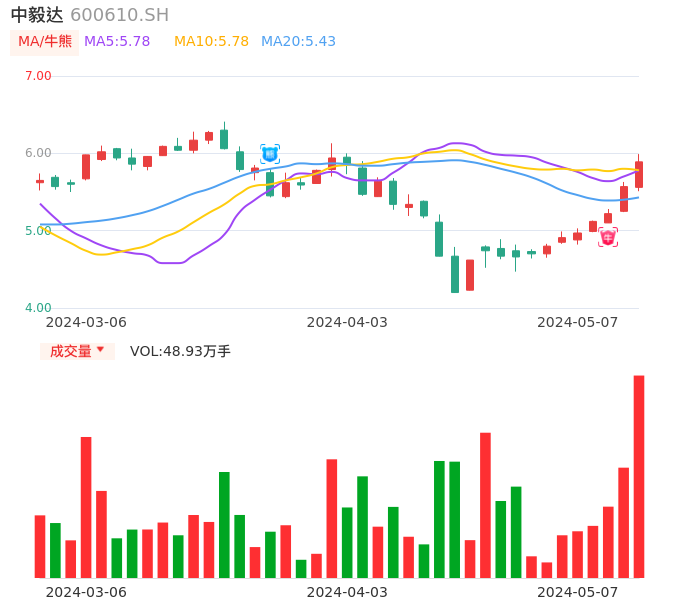The width and height of the screenshot is (686, 606).
Task: Select the MA/牛熊 indicator tab
Action: [x=44, y=42]
